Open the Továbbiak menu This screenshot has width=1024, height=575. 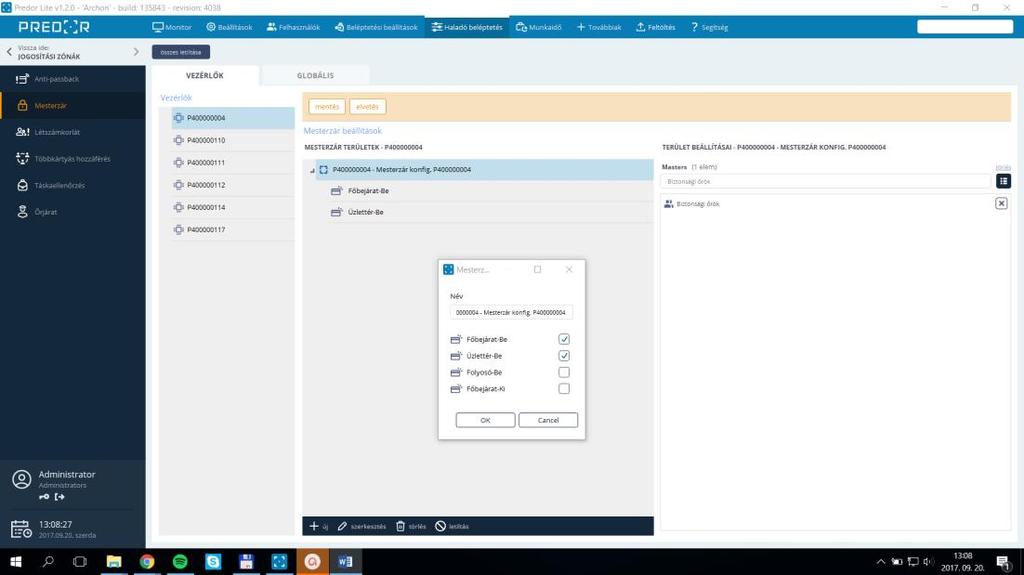(598, 27)
